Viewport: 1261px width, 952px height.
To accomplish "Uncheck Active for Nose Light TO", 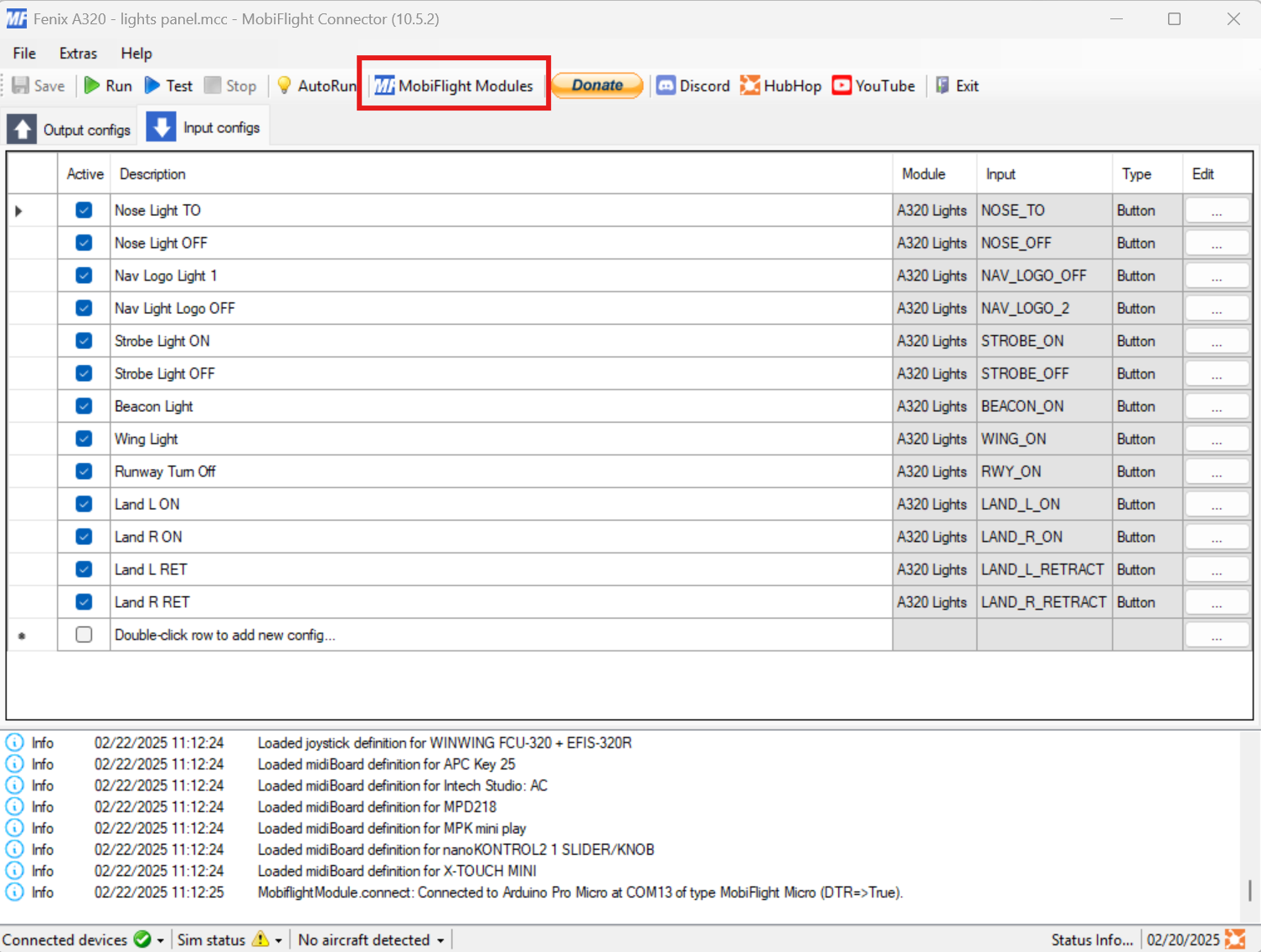I will (x=84, y=210).
